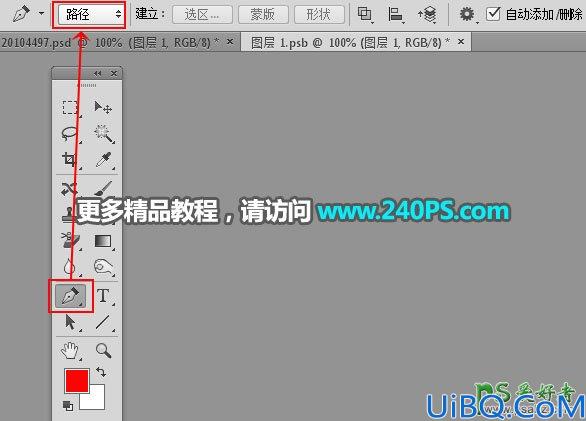The image size is (586, 421).
Task: Select the Content-Aware Move tool with crossed arrows
Action: click(69, 188)
